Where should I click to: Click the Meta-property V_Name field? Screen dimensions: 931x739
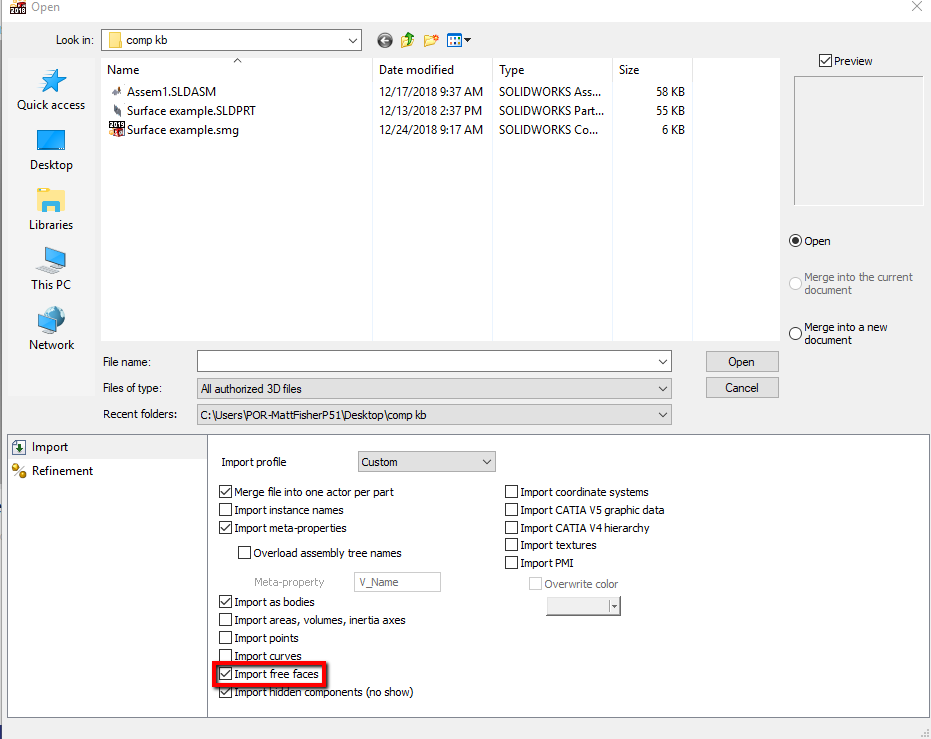point(397,582)
